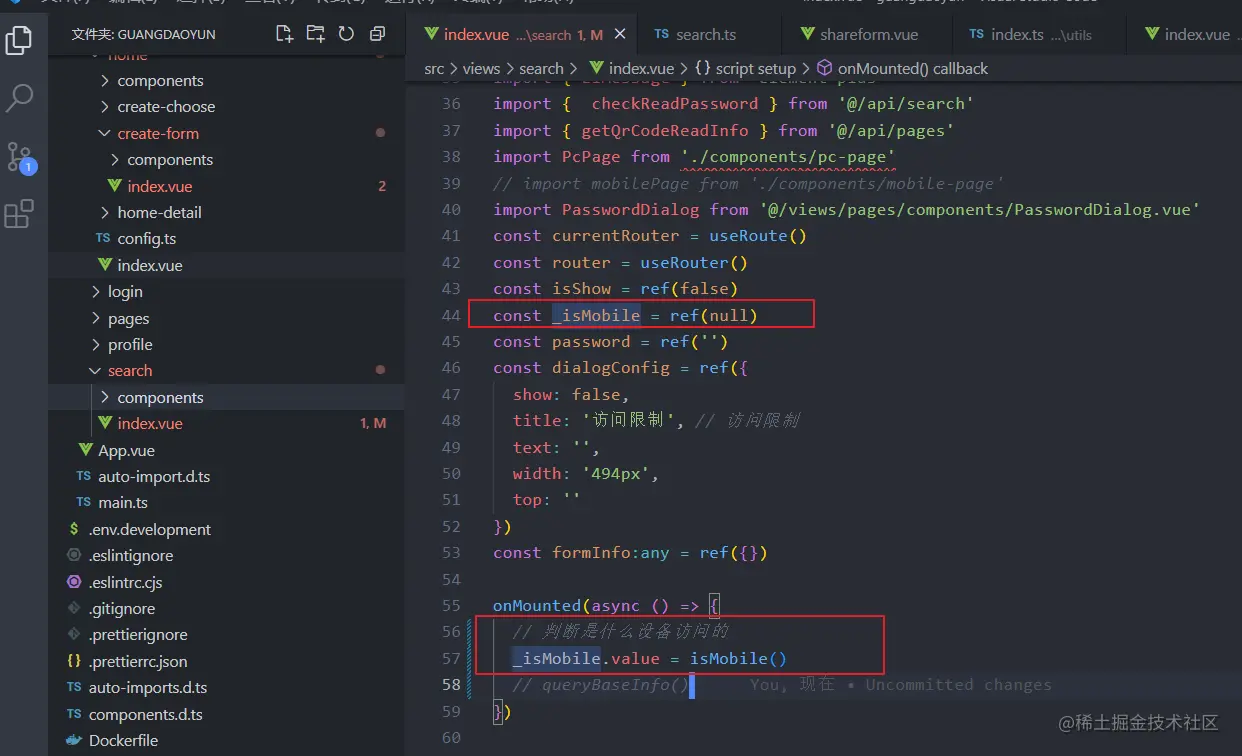Image resolution: width=1242 pixels, height=756 pixels.
Task: Collapse the create-form folder
Action: [158, 133]
